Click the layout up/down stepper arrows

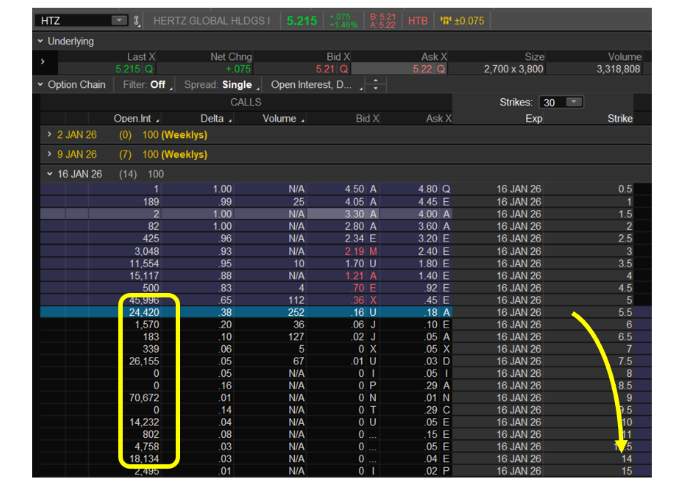click(375, 84)
